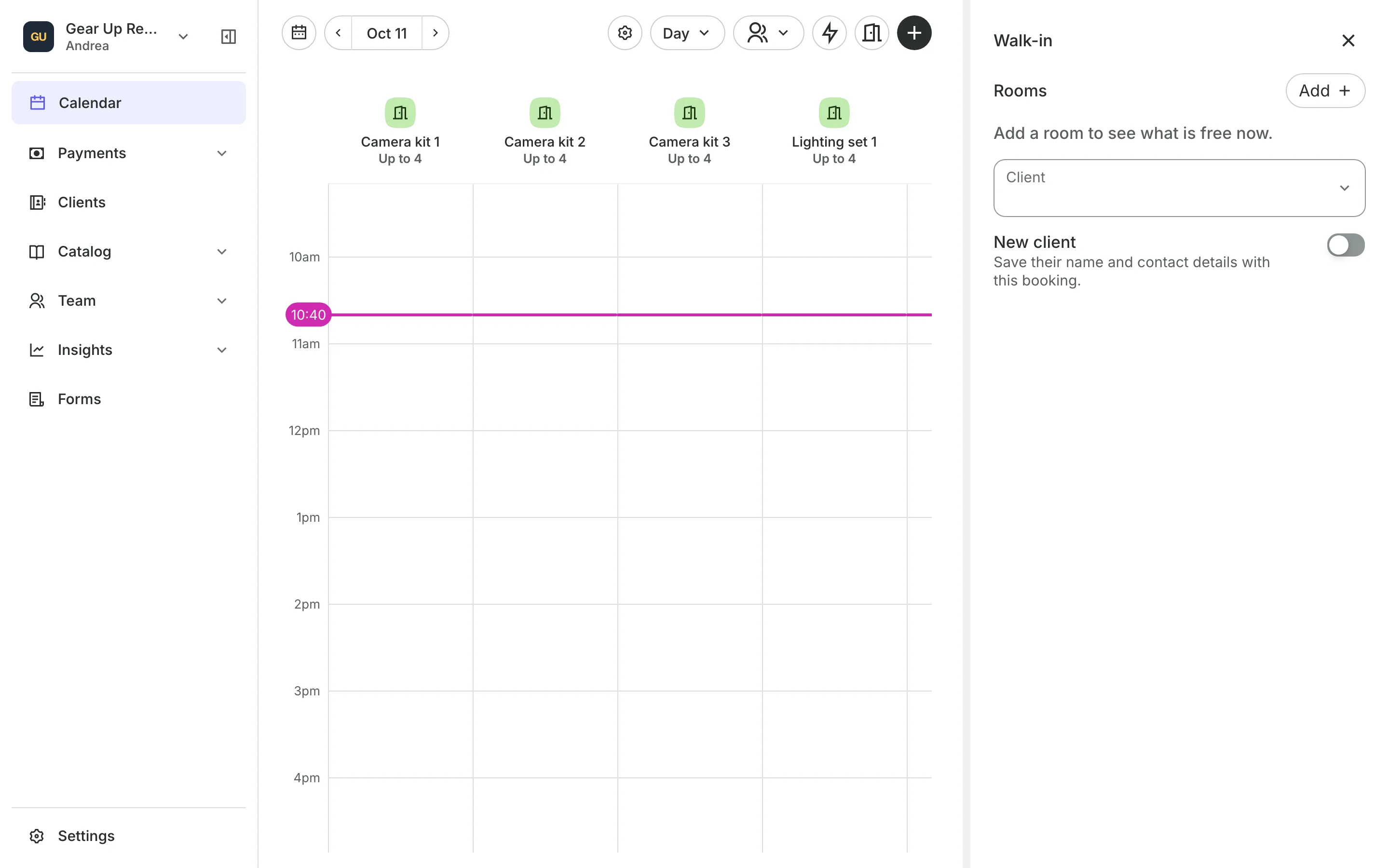Click the lightning bolt quick action icon
Viewport: 1389px width, 868px height.
[830, 33]
